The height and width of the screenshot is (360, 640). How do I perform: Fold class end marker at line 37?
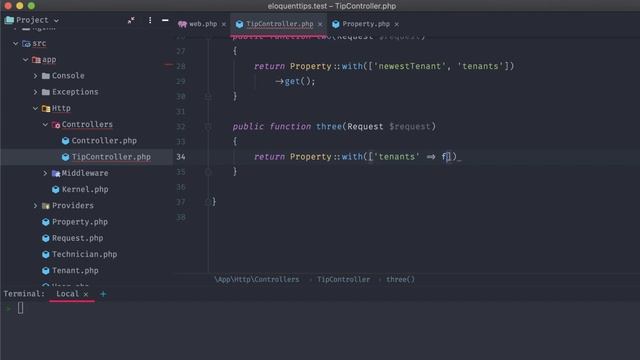point(208,202)
